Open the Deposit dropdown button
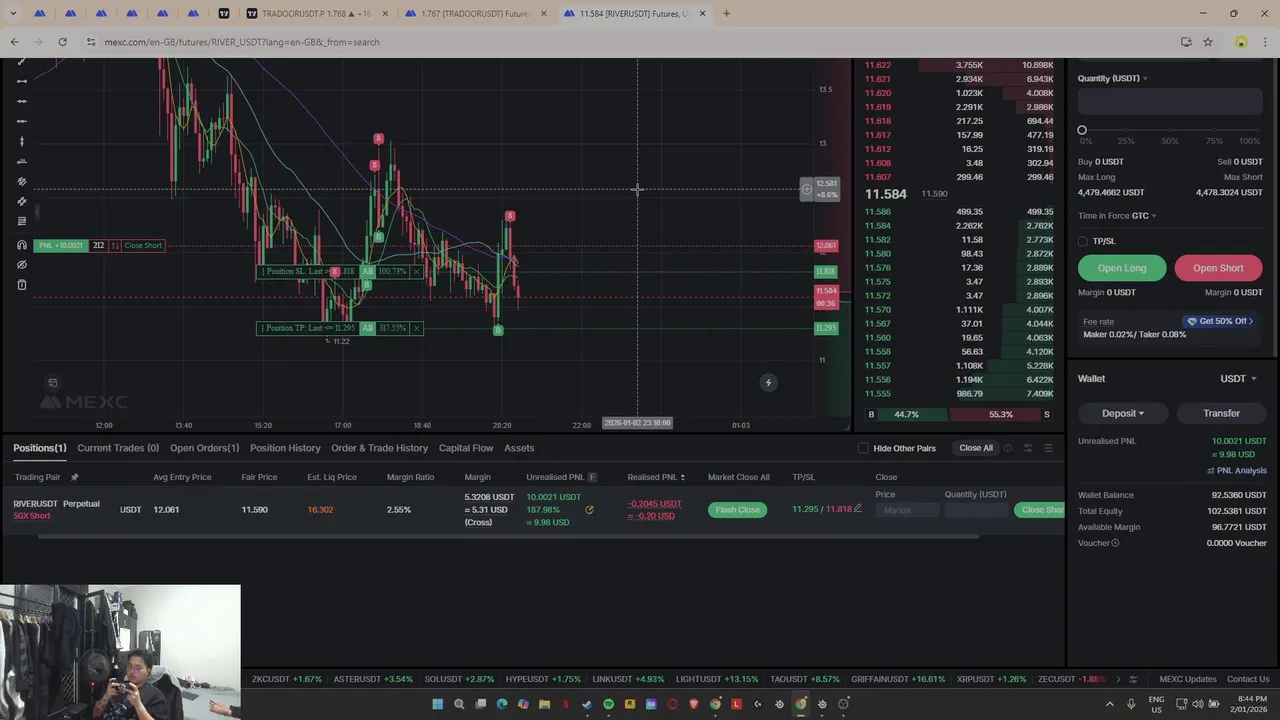 [x=1122, y=413]
